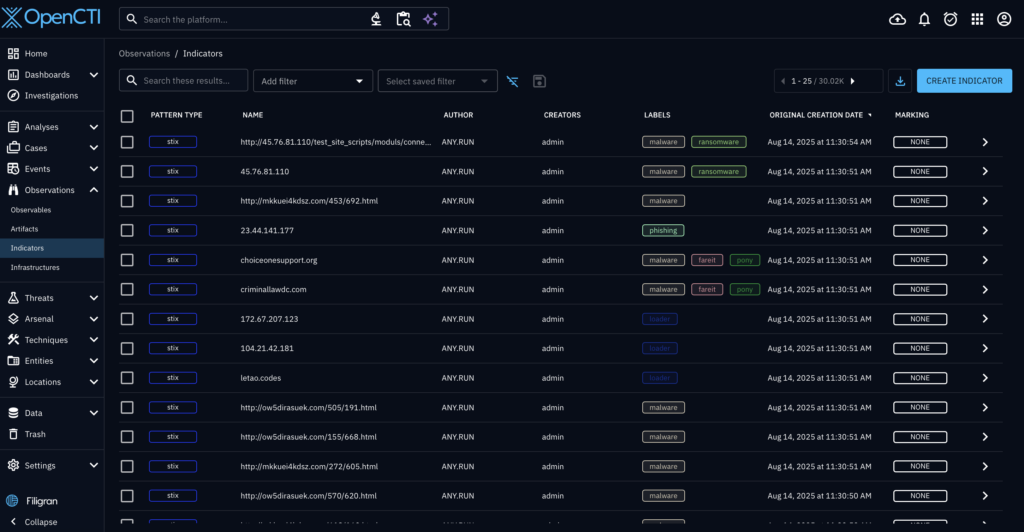Toggle the select-all checkbox in table header
The height and width of the screenshot is (532, 1024).
tap(127, 116)
